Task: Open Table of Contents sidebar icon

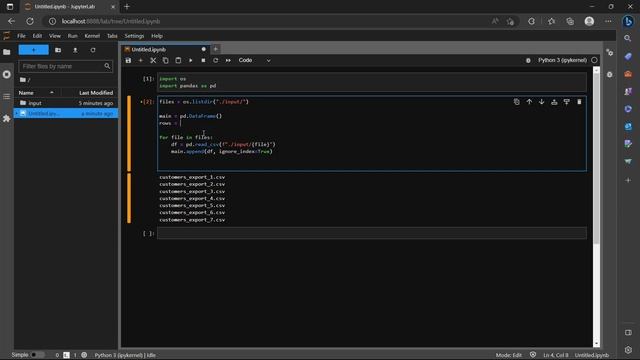Action: click(7, 96)
